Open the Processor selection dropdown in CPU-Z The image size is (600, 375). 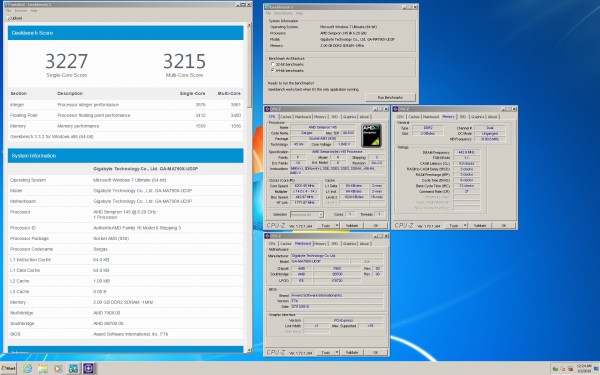(x=307, y=214)
